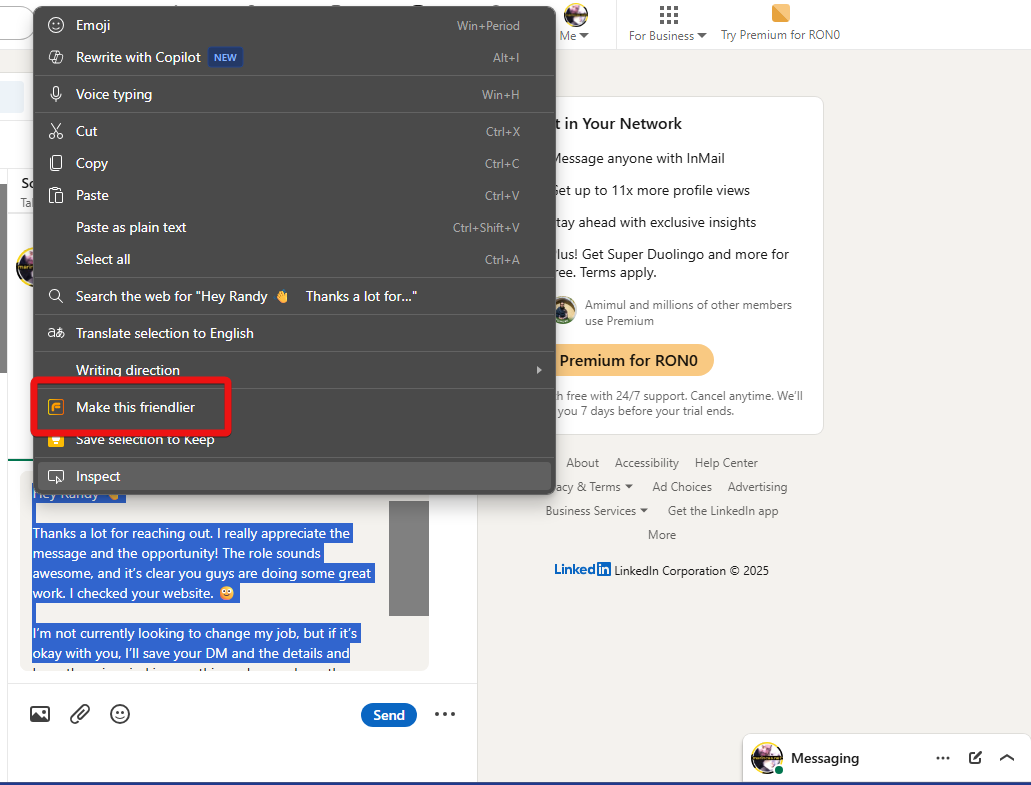Start Voice typing from context menu
The height and width of the screenshot is (785, 1031).
pyautogui.click(x=294, y=95)
